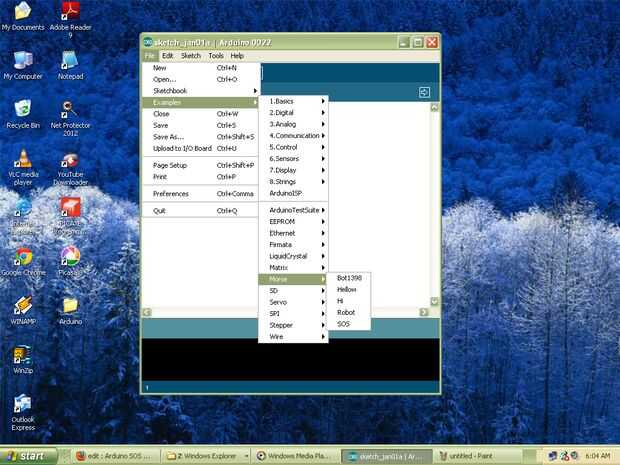Open the Edit menu
This screenshot has width=620, height=465.
(168, 56)
